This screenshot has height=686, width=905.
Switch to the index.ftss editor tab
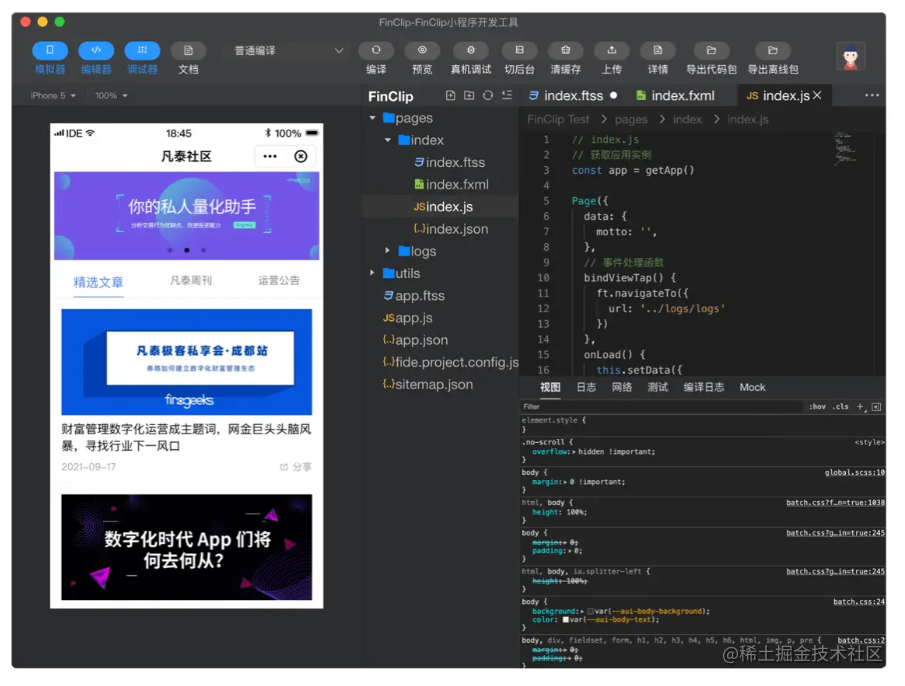572,96
